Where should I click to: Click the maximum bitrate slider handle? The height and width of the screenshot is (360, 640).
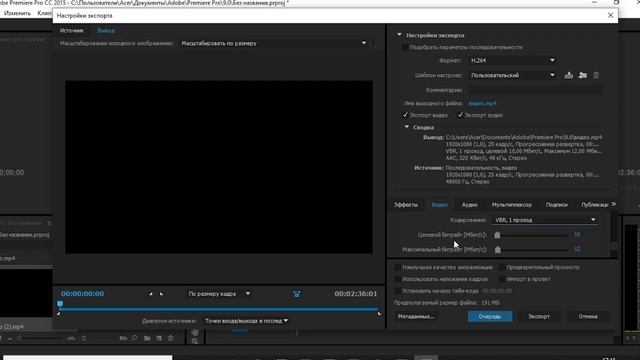pos(498,249)
